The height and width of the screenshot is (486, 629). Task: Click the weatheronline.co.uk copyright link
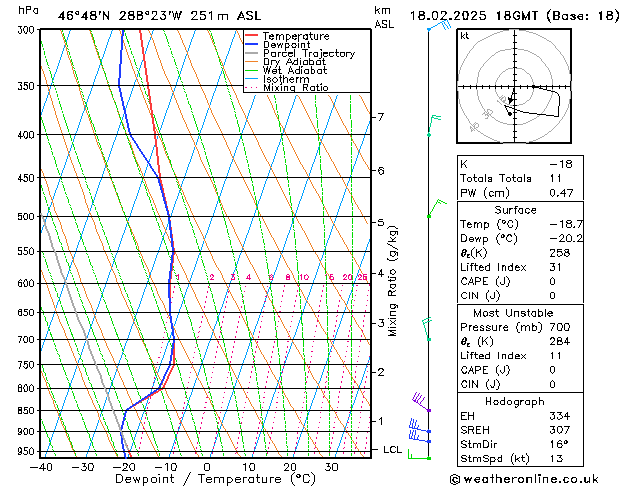coord(524,479)
